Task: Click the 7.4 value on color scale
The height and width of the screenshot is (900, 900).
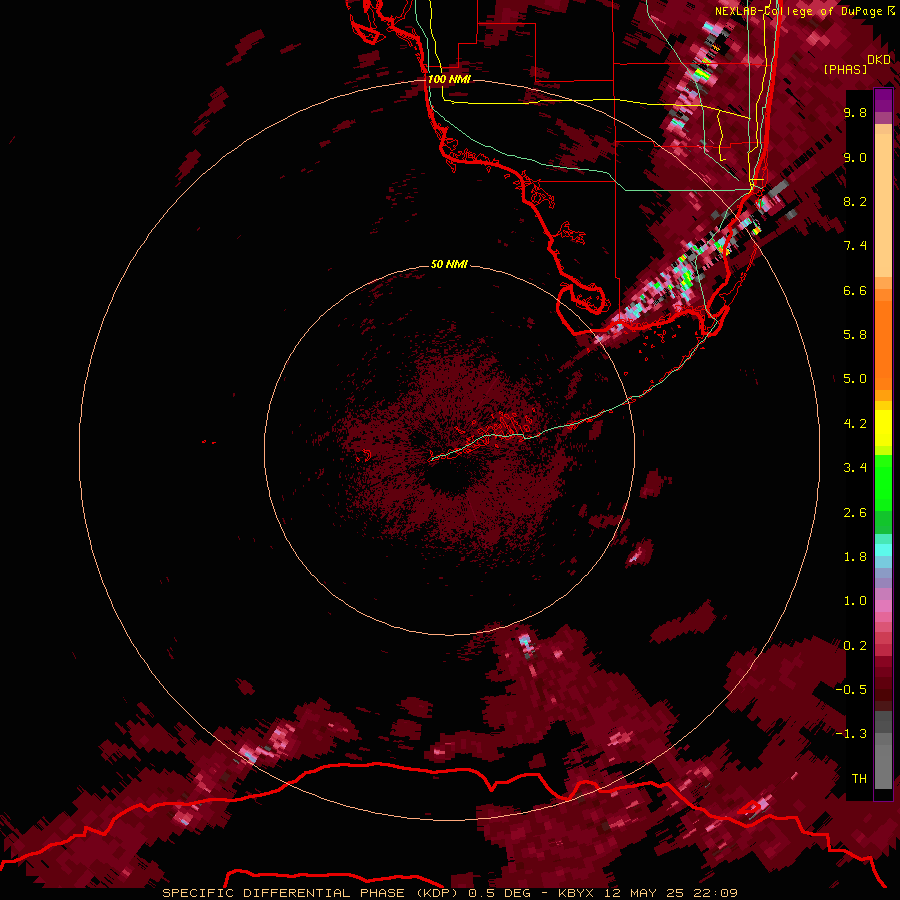Action: 855,246
